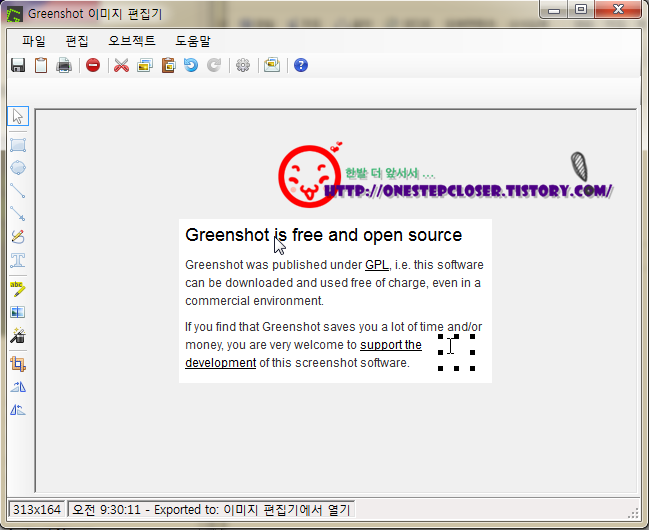649x530 pixels.
Task: Open the 도움말 menu
Action: pos(193,41)
